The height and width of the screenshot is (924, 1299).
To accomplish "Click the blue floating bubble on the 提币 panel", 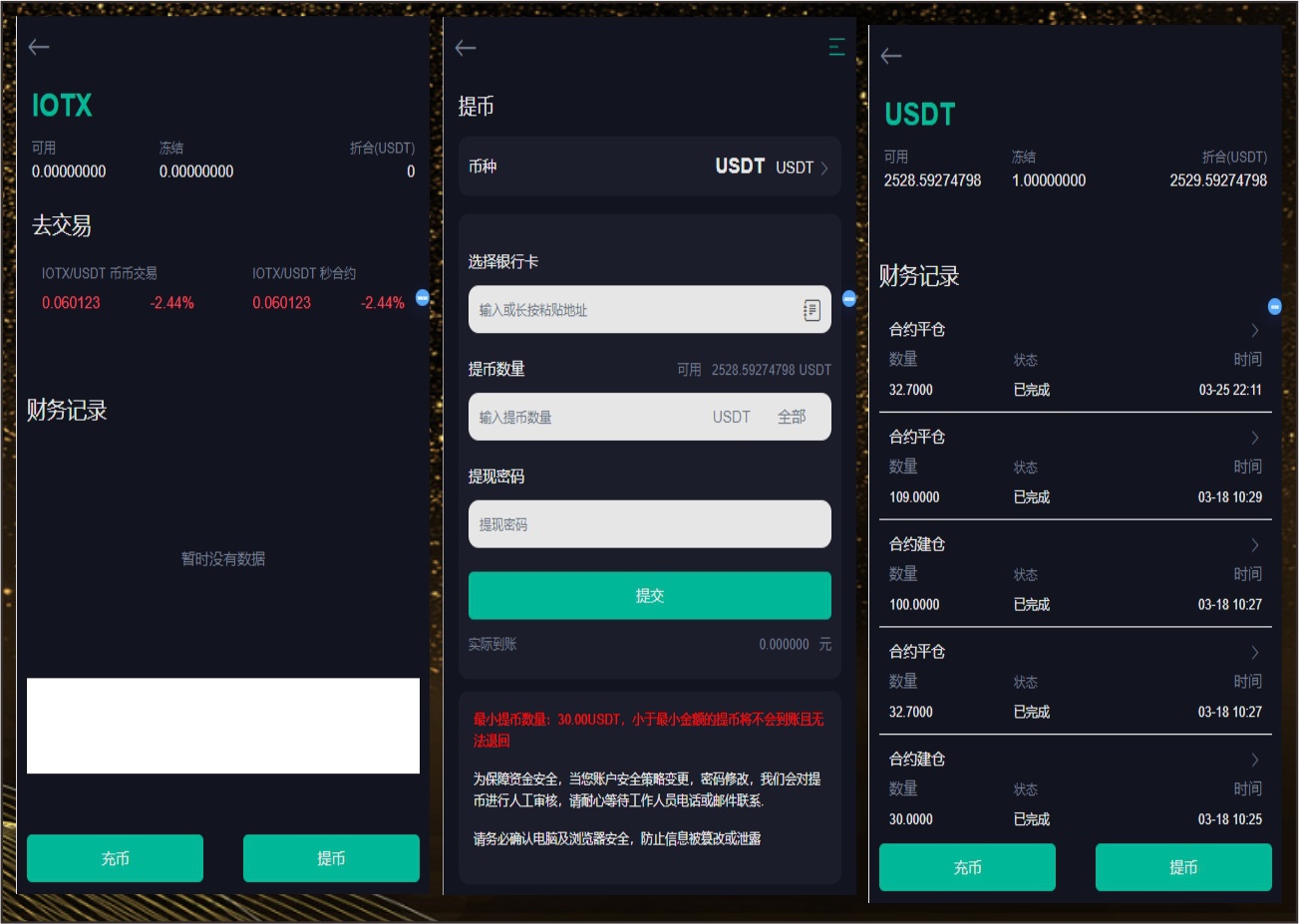I will click(x=848, y=298).
